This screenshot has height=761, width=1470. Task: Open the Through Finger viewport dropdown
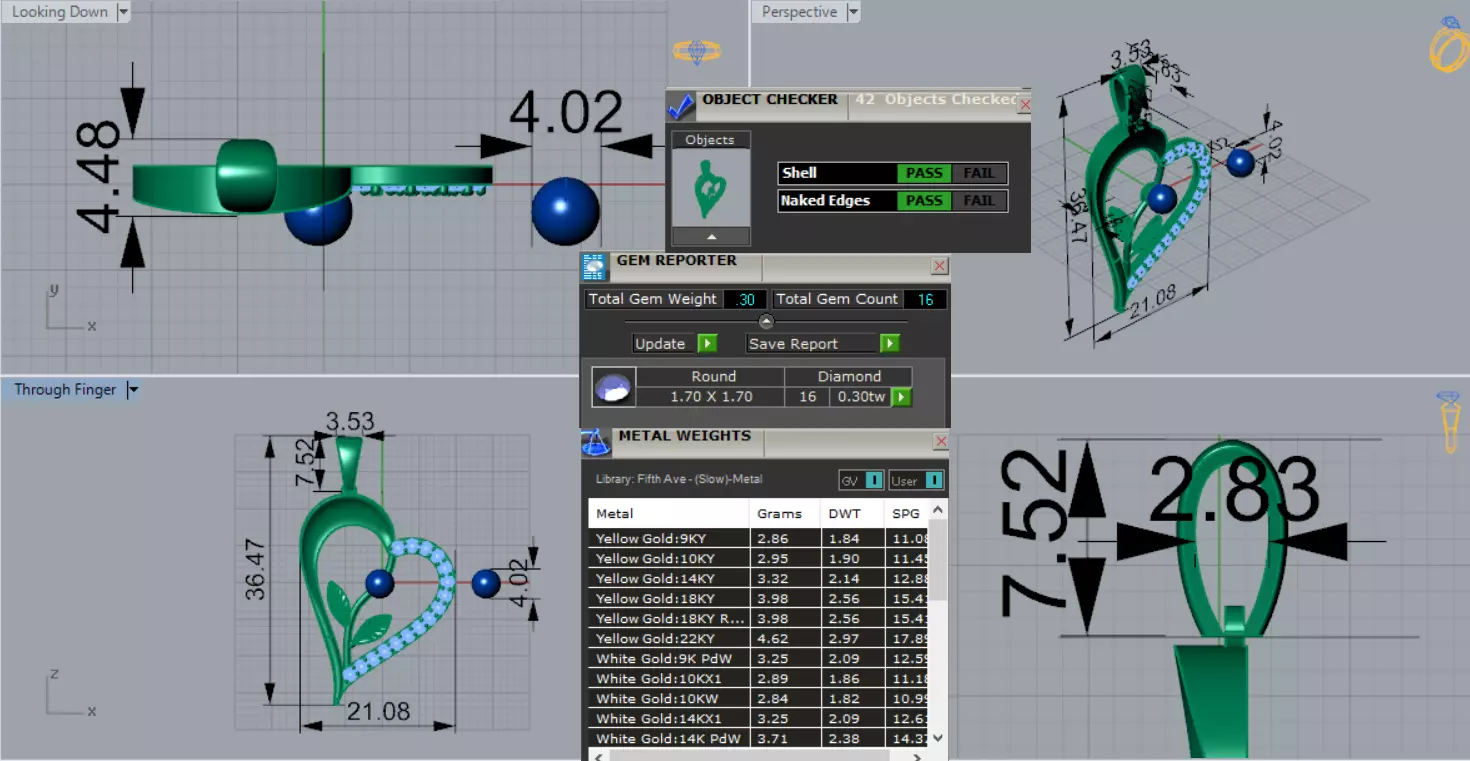click(x=133, y=390)
